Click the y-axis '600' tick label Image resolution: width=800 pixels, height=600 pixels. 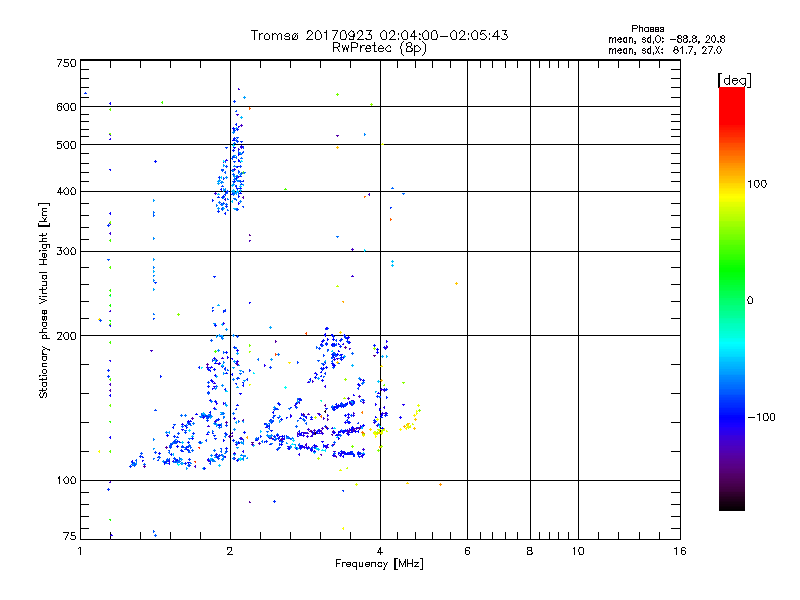click(x=66, y=107)
